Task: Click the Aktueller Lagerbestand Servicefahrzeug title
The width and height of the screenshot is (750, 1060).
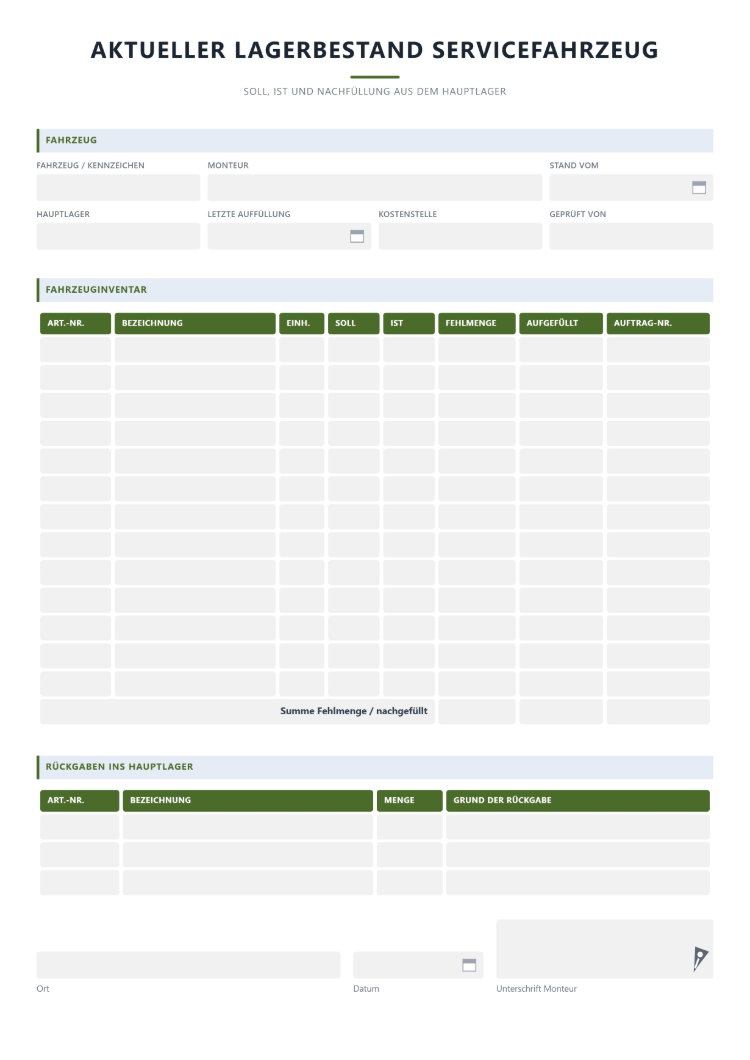Action: pyautogui.click(x=375, y=50)
